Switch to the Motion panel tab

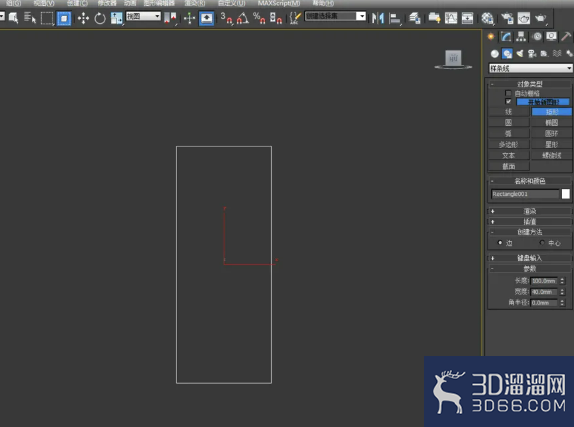(537, 37)
